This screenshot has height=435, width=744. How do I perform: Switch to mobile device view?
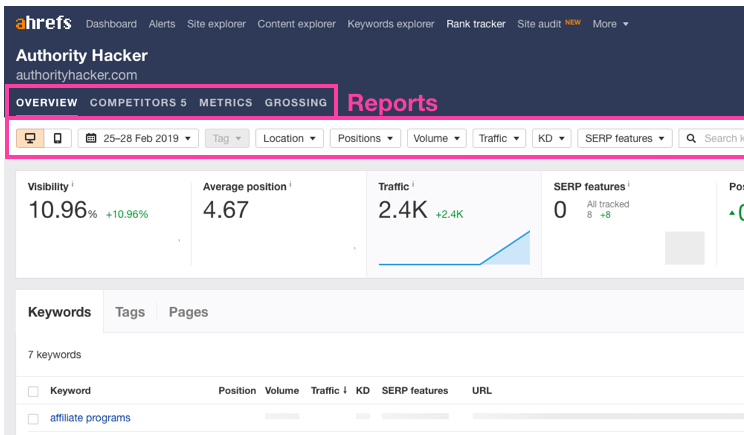point(57,138)
